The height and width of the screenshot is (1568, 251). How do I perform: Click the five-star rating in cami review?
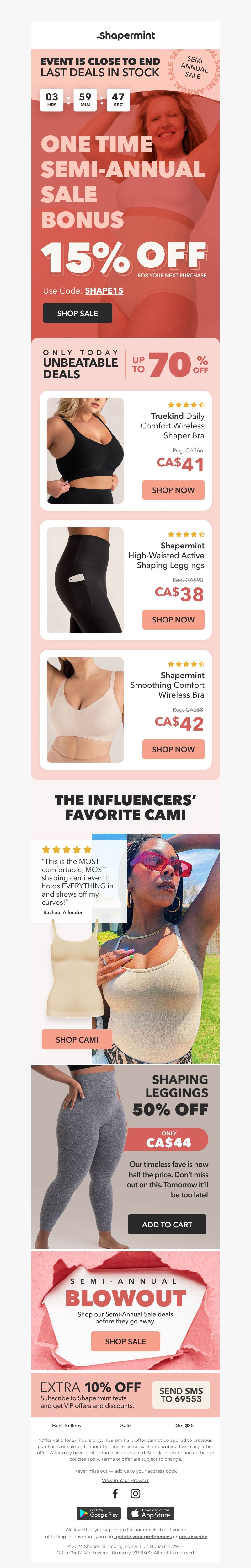(x=67, y=849)
